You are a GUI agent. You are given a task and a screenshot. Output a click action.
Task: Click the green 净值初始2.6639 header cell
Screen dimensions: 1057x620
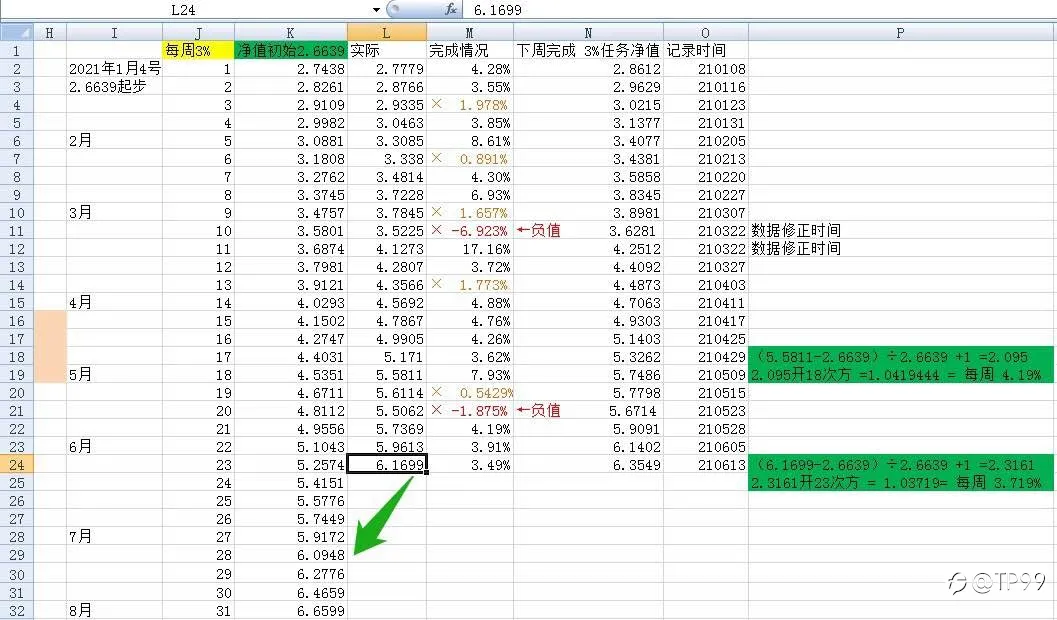pos(291,51)
